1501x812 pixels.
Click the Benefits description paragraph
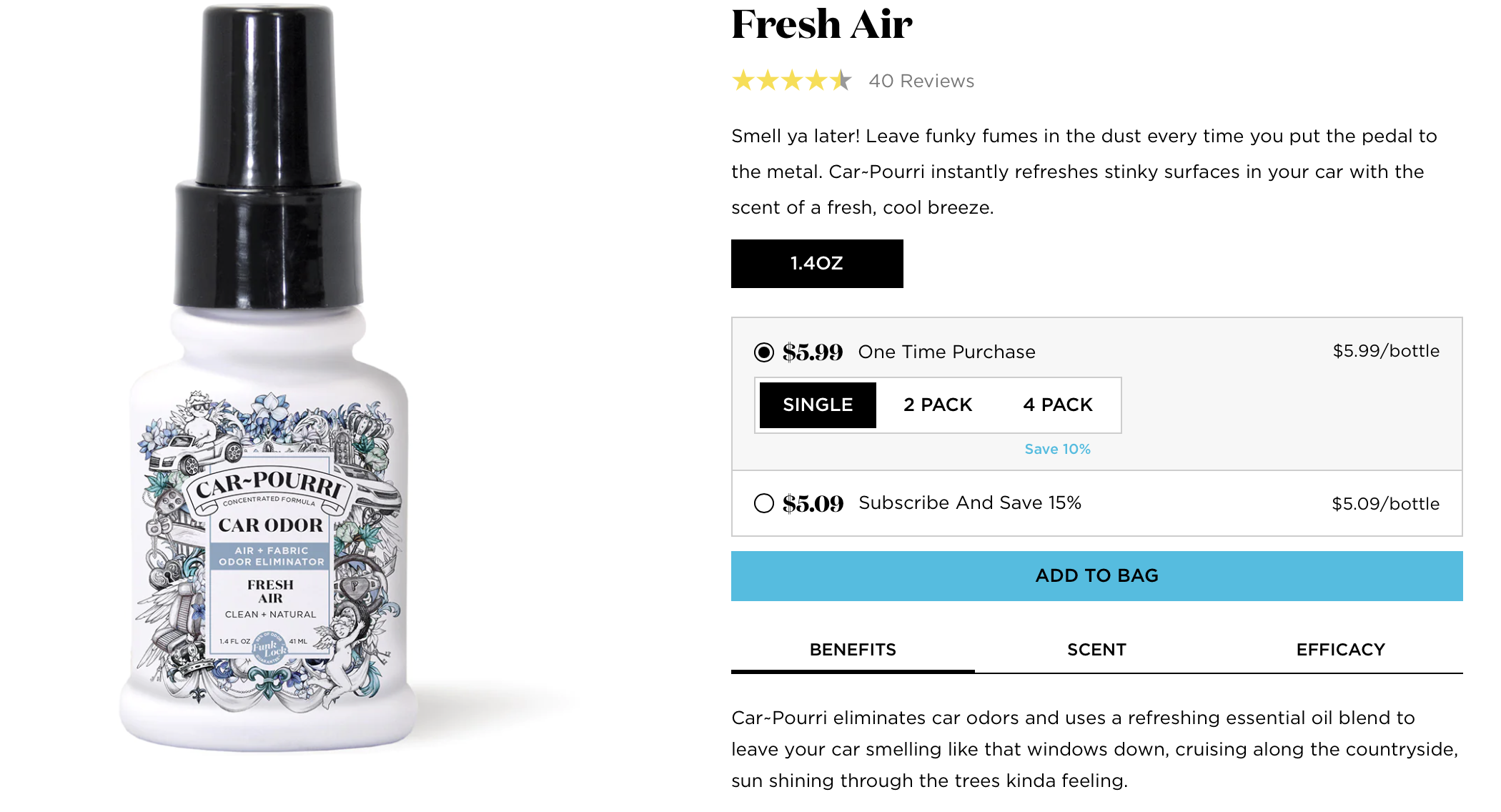tap(1094, 749)
